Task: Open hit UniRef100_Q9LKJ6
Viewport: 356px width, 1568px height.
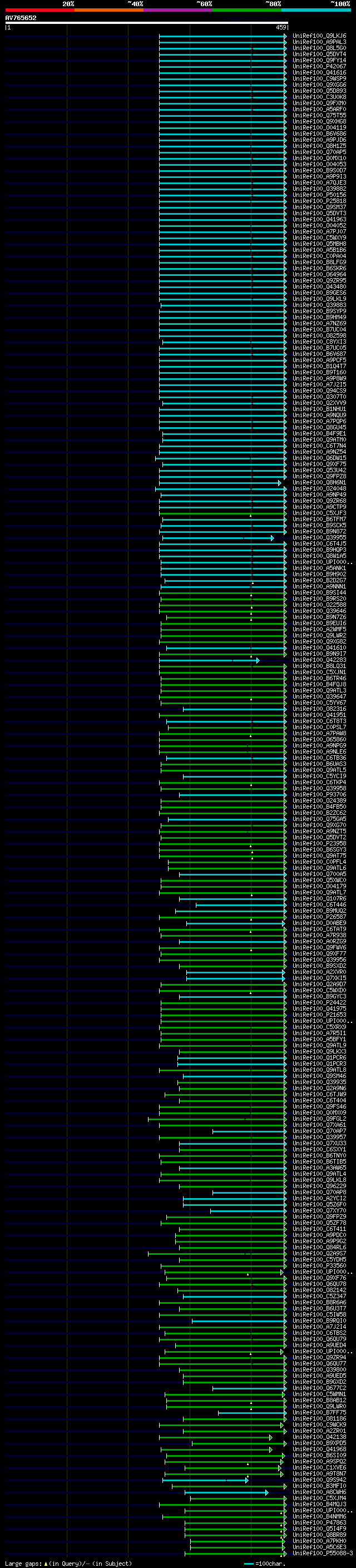Action: [319, 36]
